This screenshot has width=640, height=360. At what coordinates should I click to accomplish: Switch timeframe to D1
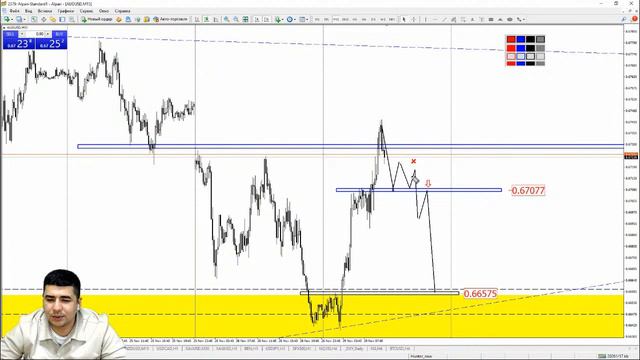(x=373, y=19)
